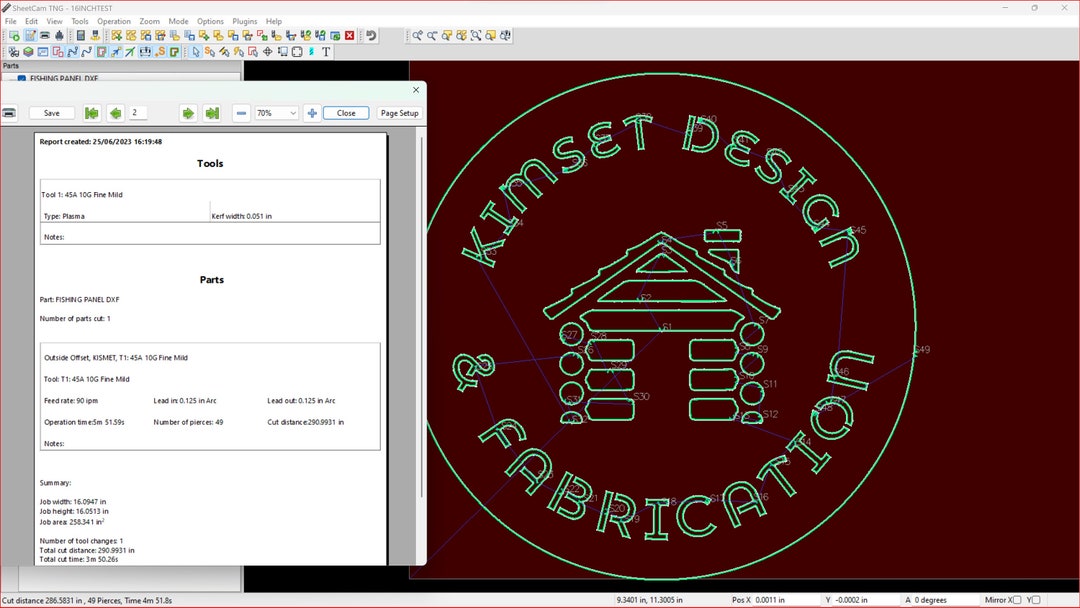
Task: Jump to last page using green arrow icon
Action: coord(213,113)
